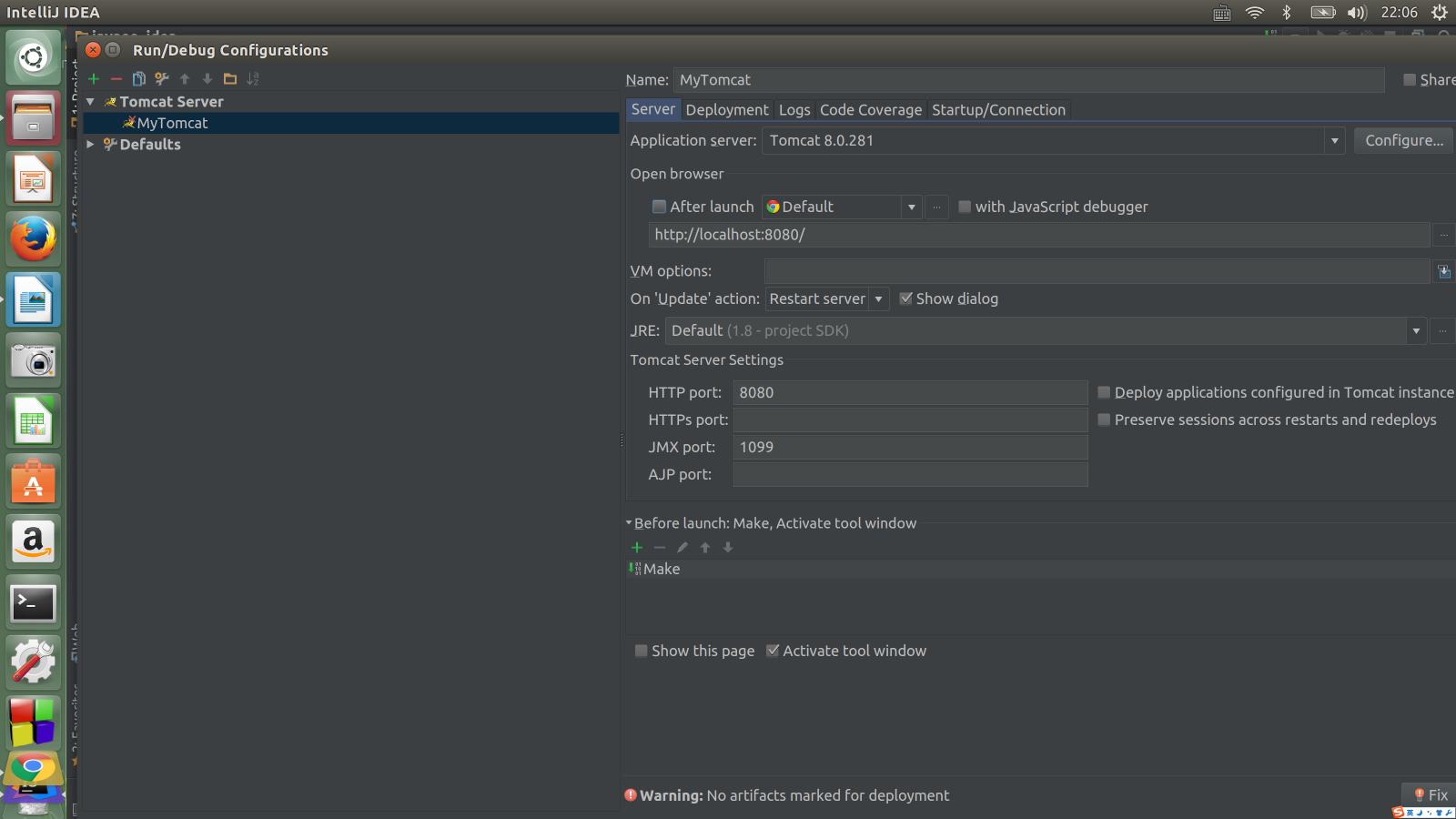Browse for JRE with ellipsis button
Image resolution: width=1456 pixels, height=819 pixels.
coord(1442,331)
